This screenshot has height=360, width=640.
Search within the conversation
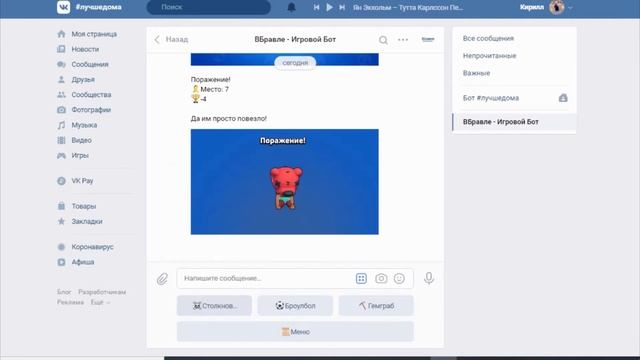(x=383, y=40)
